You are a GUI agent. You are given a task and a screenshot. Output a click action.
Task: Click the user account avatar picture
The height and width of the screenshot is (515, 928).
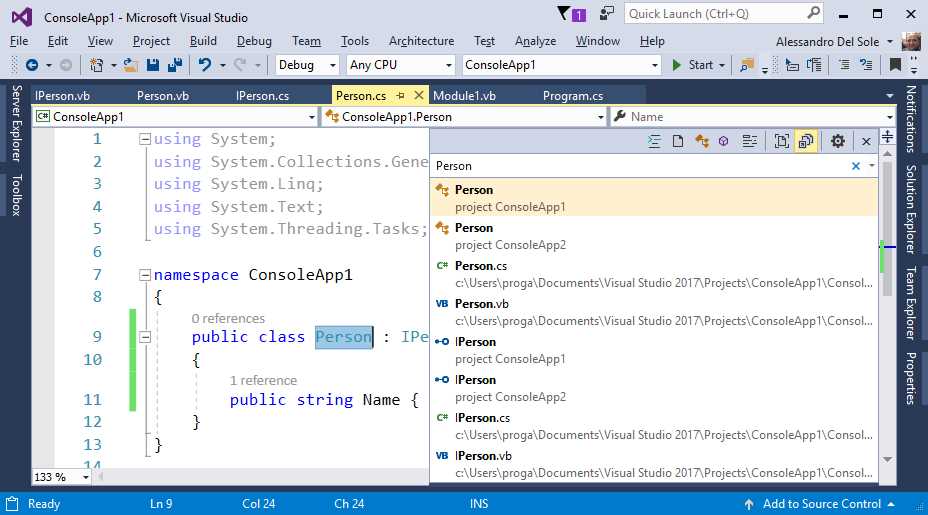tap(911, 41)
